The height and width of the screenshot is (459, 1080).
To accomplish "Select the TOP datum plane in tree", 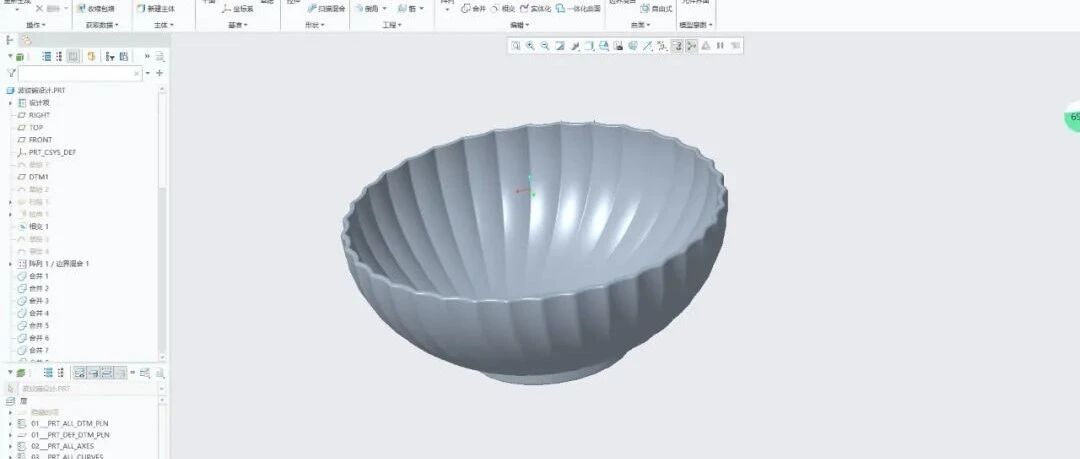I will (36, 128).
